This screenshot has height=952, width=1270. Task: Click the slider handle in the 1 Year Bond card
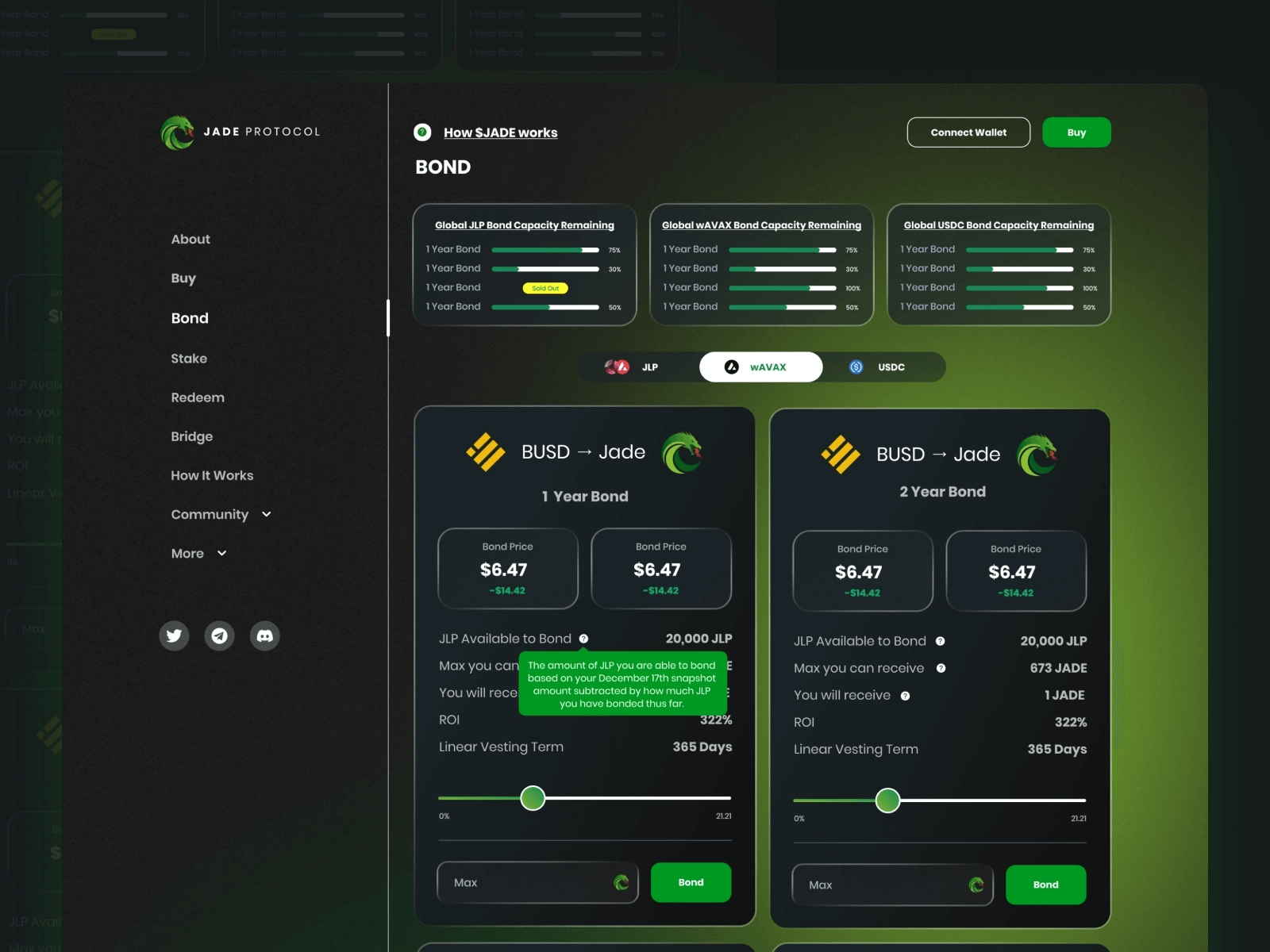click(x=533, y=798)
